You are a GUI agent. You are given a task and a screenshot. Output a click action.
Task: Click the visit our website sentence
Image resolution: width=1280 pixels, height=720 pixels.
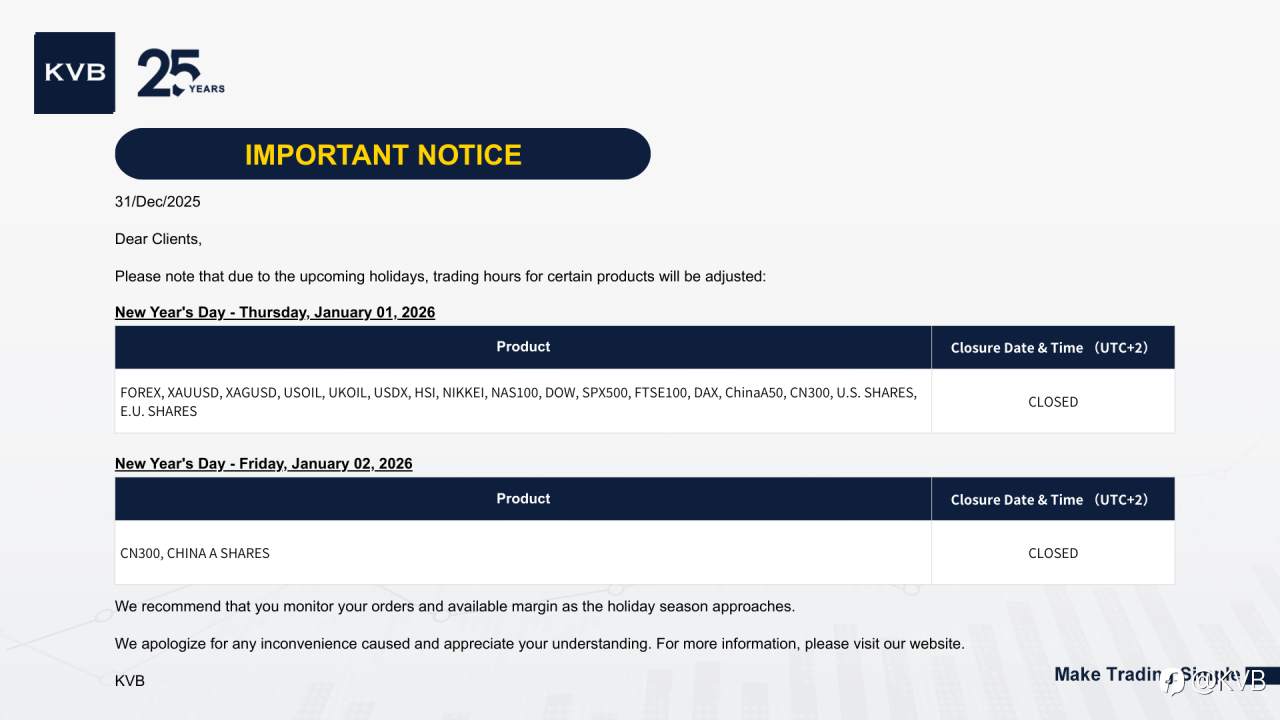click(540, 644)
